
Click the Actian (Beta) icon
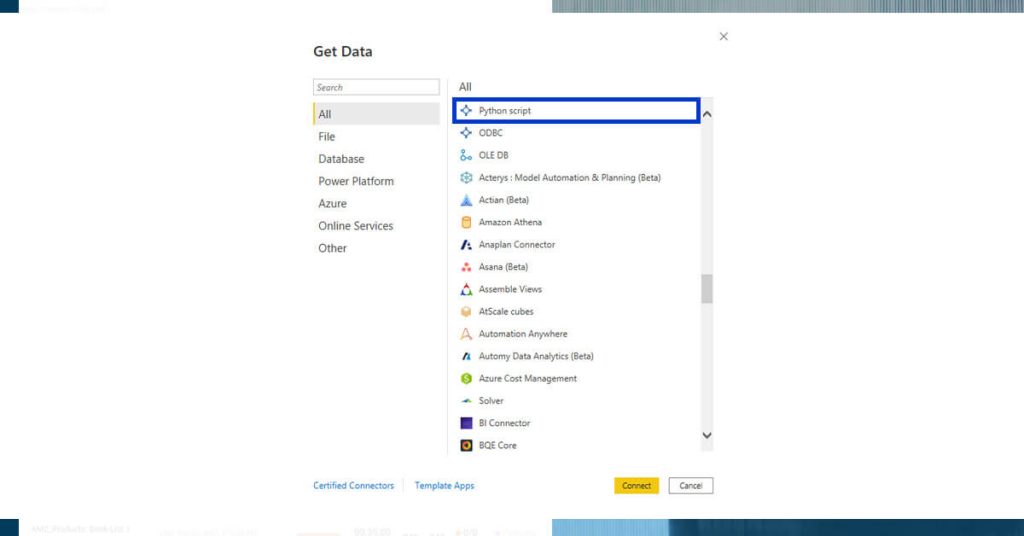pyautogui.click(x=466, y=200)
